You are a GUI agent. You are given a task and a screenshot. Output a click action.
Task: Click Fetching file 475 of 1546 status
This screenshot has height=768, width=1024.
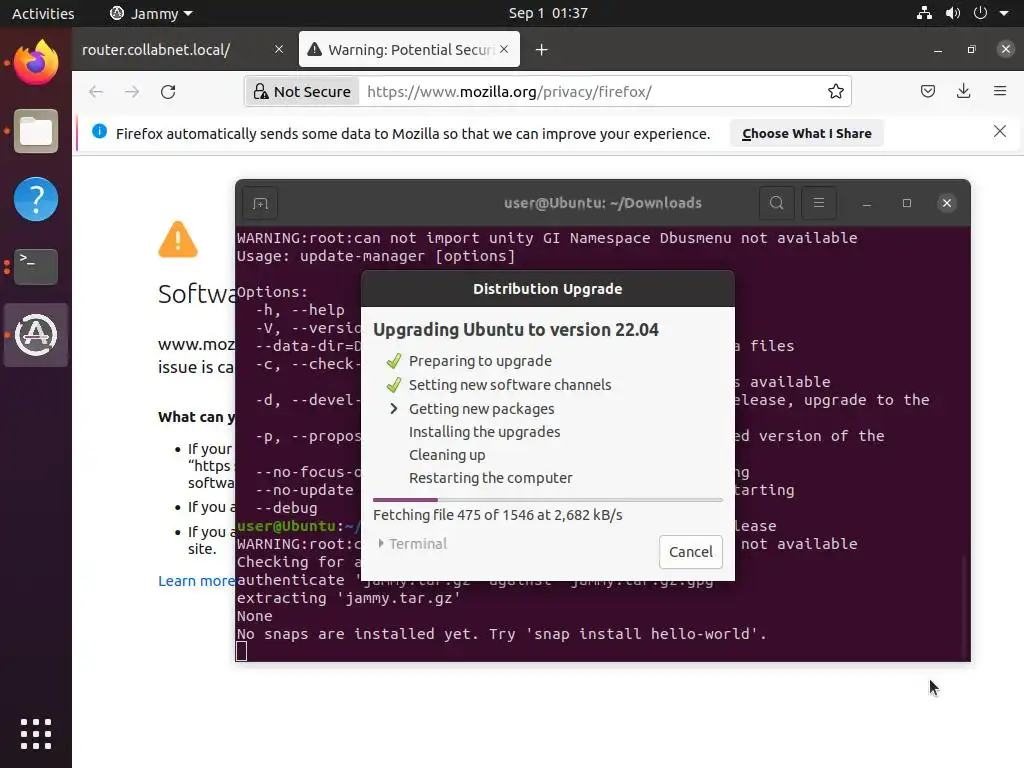[498, 515]
